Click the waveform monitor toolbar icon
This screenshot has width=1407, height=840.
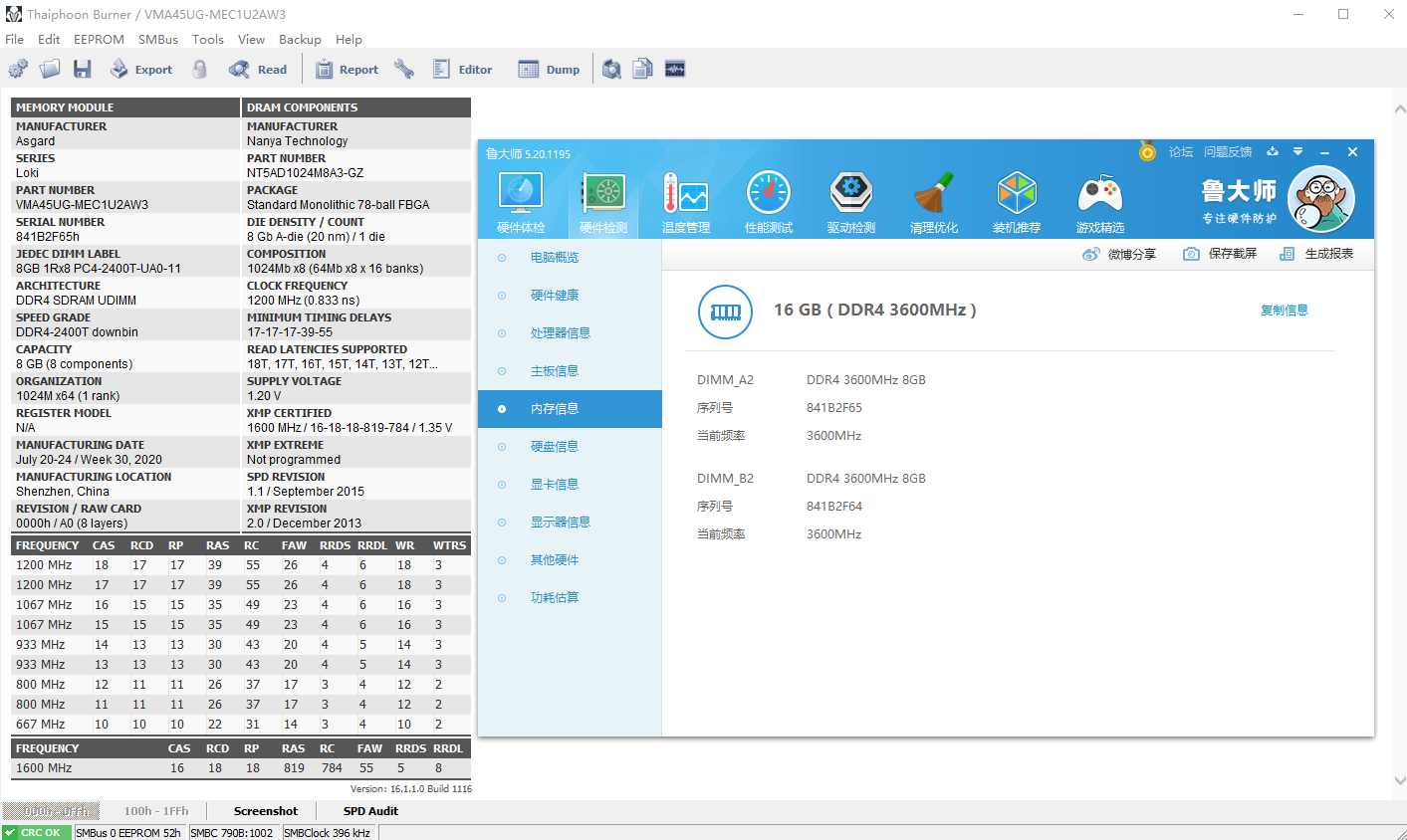pos(675,69)
